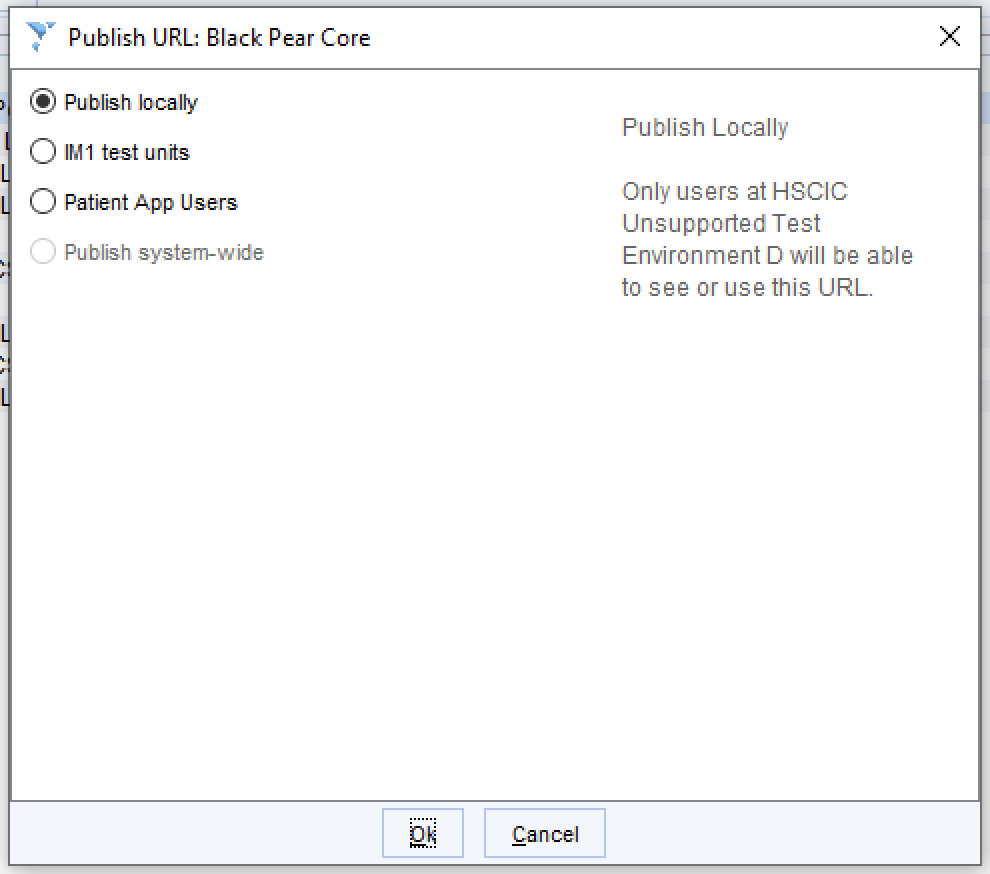Click the 'Publish Locally' description heading
The width and height of the screenshot is (990, 874).
(705, 128)
